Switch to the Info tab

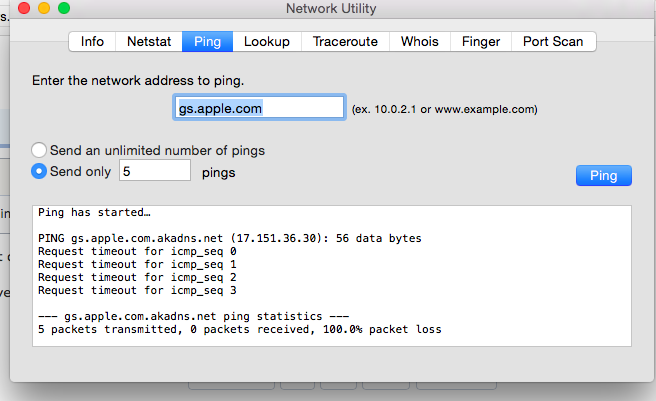pos(92,41)
